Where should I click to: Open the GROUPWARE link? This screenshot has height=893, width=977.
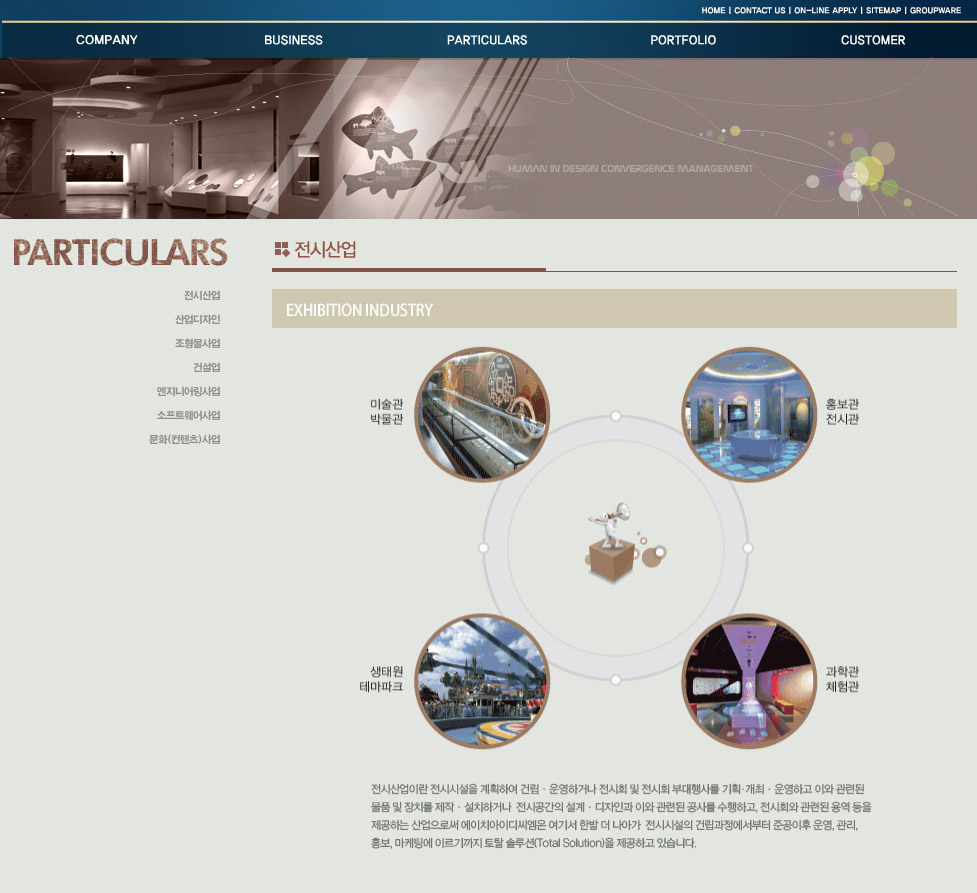click(935, 11)
